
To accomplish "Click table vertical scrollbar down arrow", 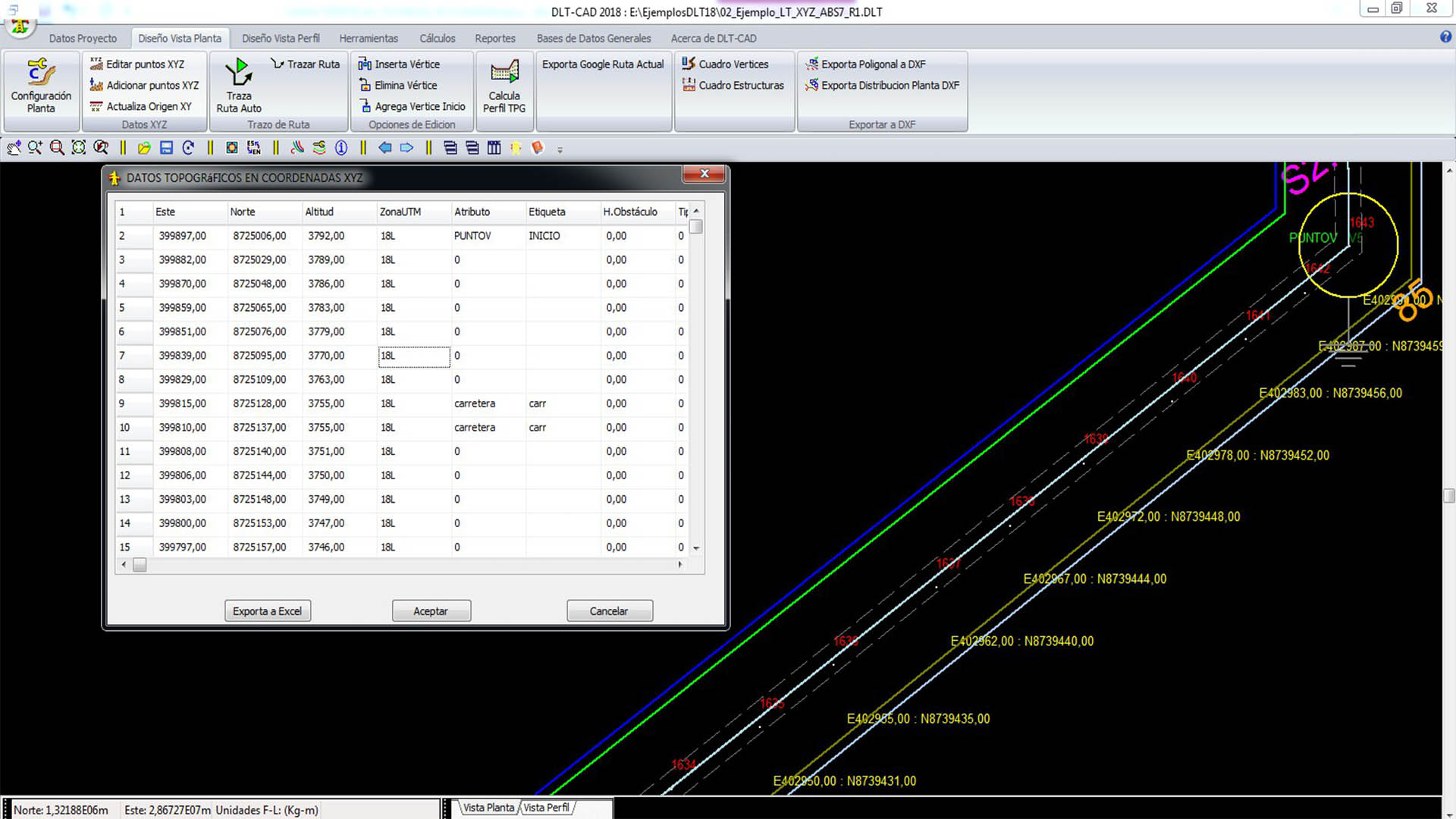I will pyautogui.click(x=696, y=548).
